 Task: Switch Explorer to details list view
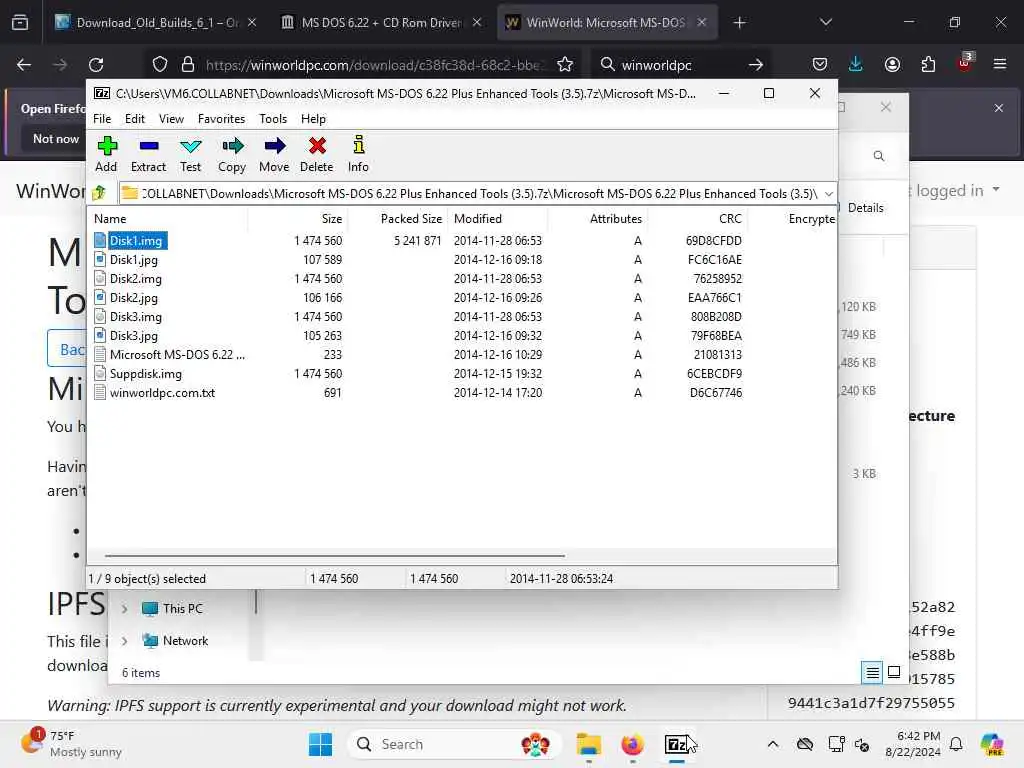(872, 672)
